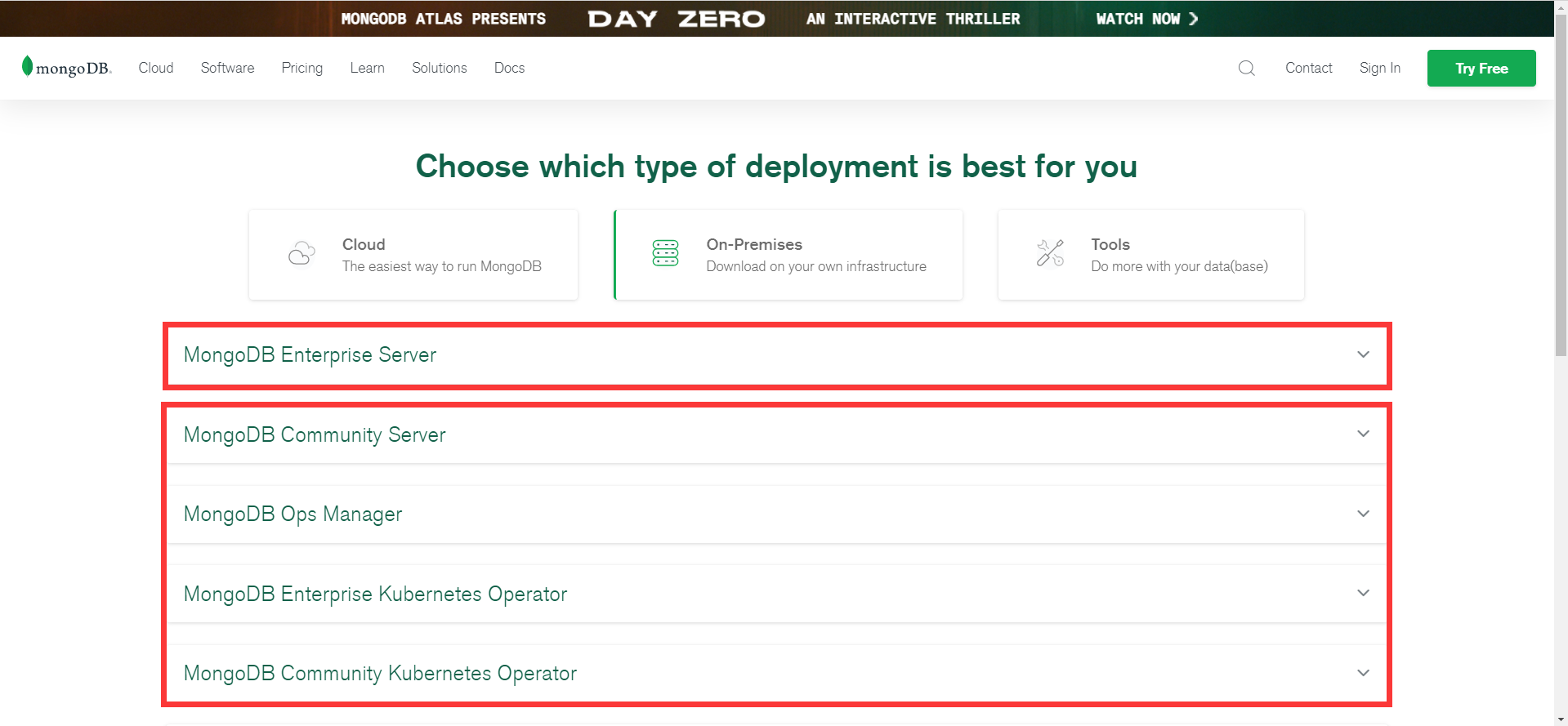Click MongoDB Community Kubernetes Operator heading
1568x726 pixels.
click(x=380, y=674)
